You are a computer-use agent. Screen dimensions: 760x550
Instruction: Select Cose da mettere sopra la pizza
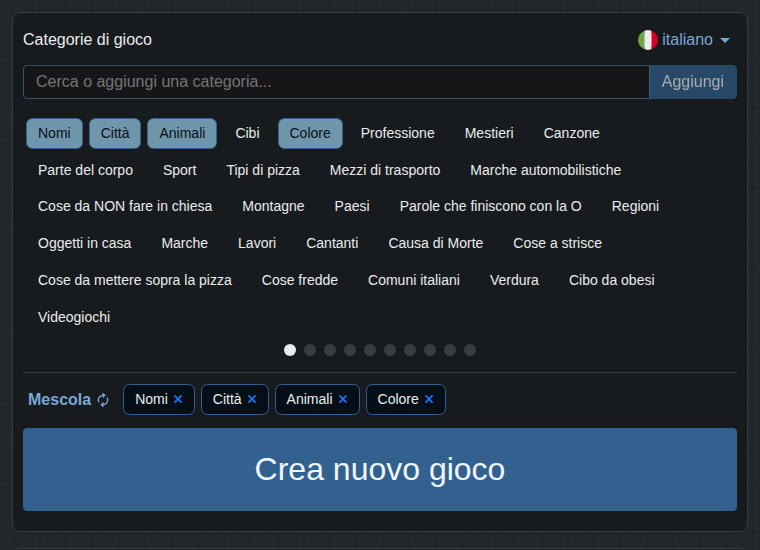pos(135,280)
